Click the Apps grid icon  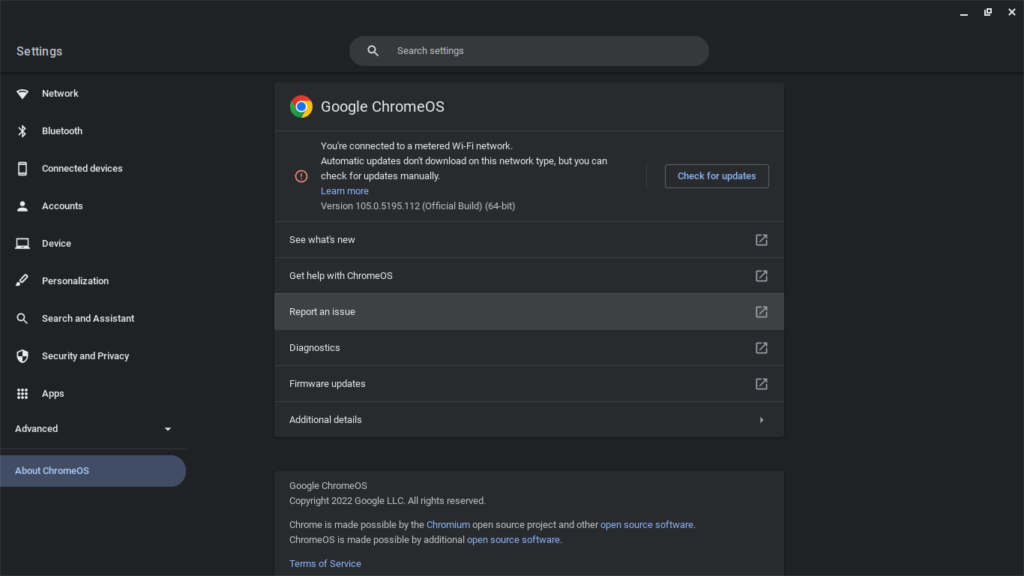[22, 394]
